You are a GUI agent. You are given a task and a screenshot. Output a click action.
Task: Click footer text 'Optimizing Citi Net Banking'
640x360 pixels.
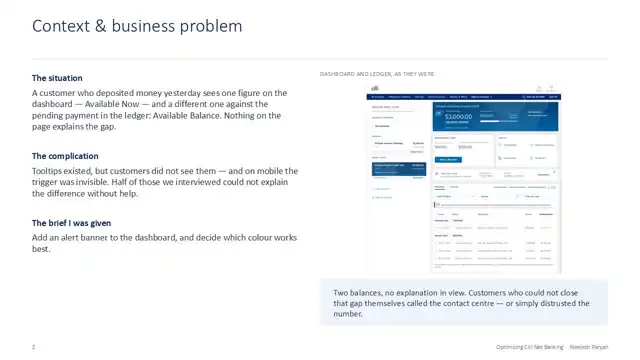click(529, 347)
